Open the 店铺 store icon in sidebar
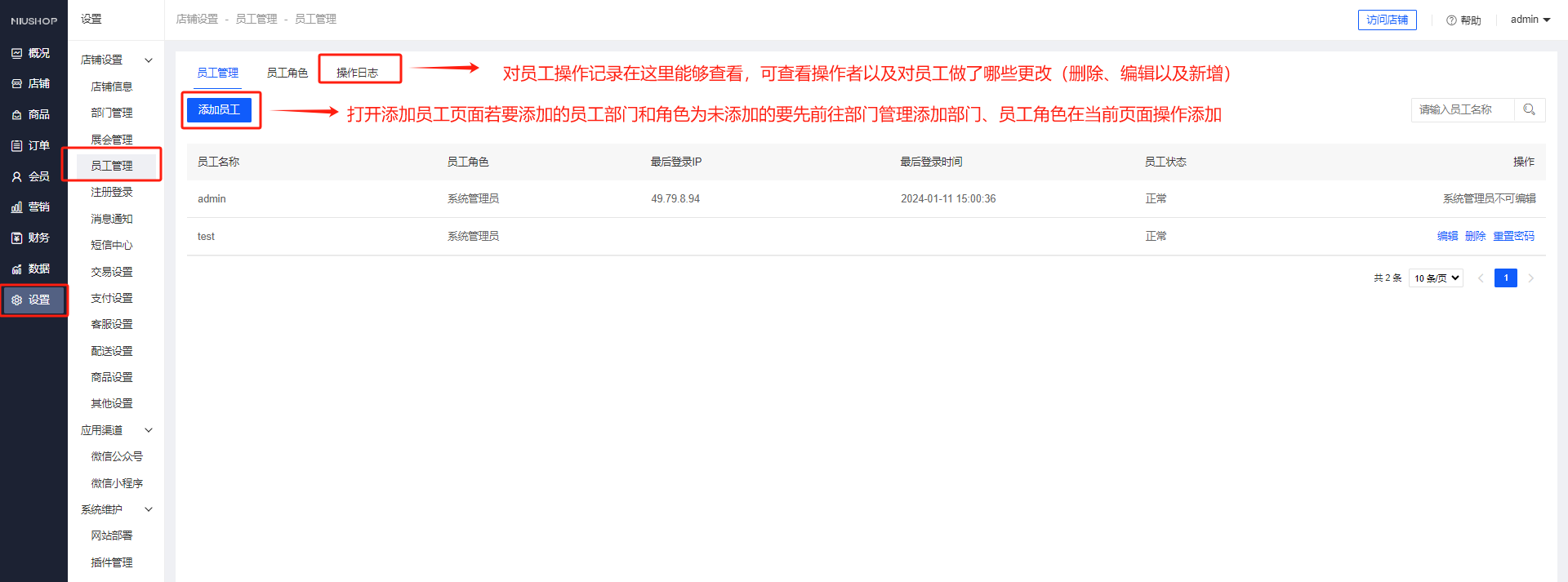 16,84
